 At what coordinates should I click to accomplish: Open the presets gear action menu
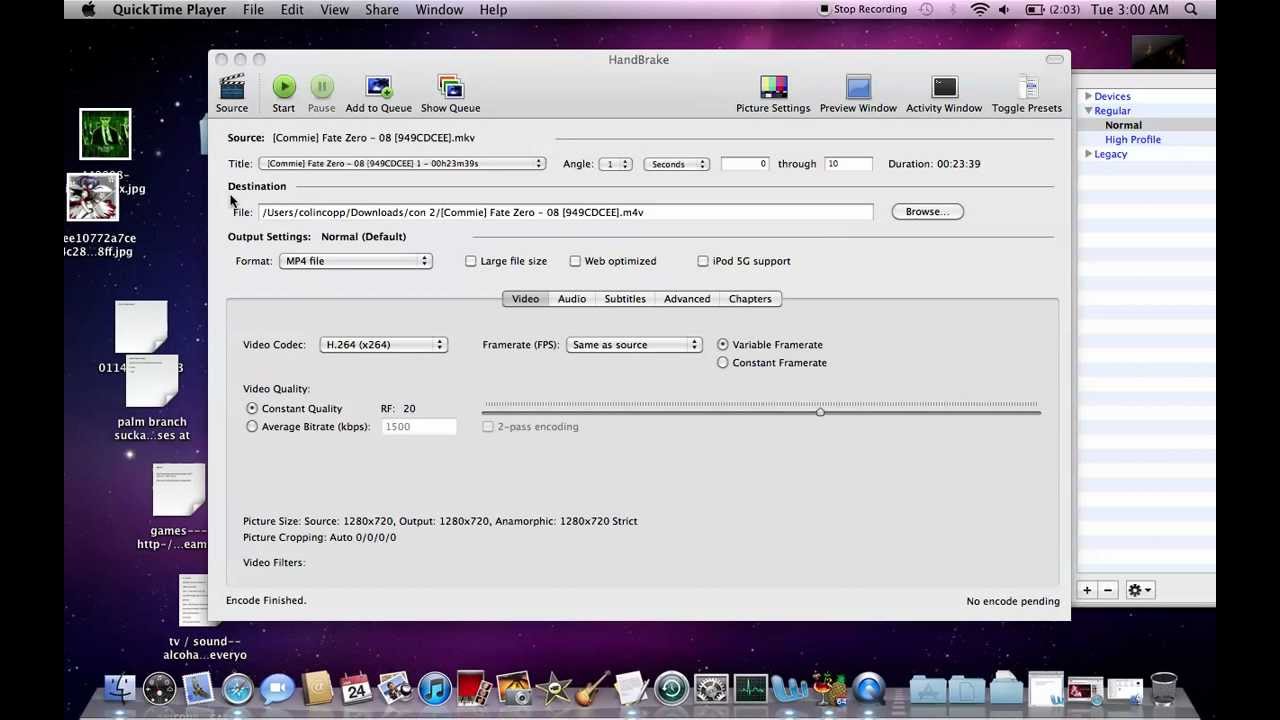1139,590
